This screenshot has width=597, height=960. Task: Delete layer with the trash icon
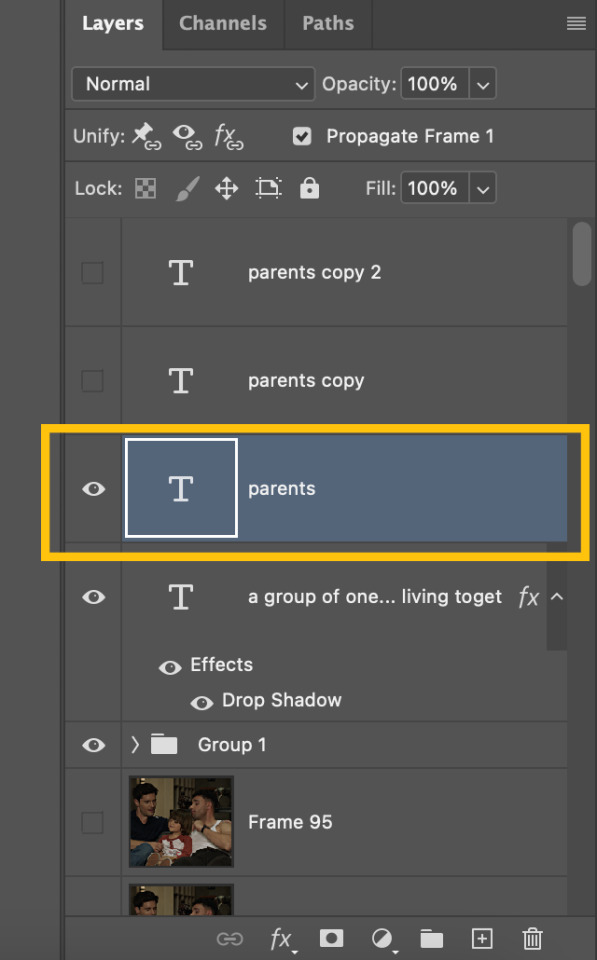[x=532, y=939]
